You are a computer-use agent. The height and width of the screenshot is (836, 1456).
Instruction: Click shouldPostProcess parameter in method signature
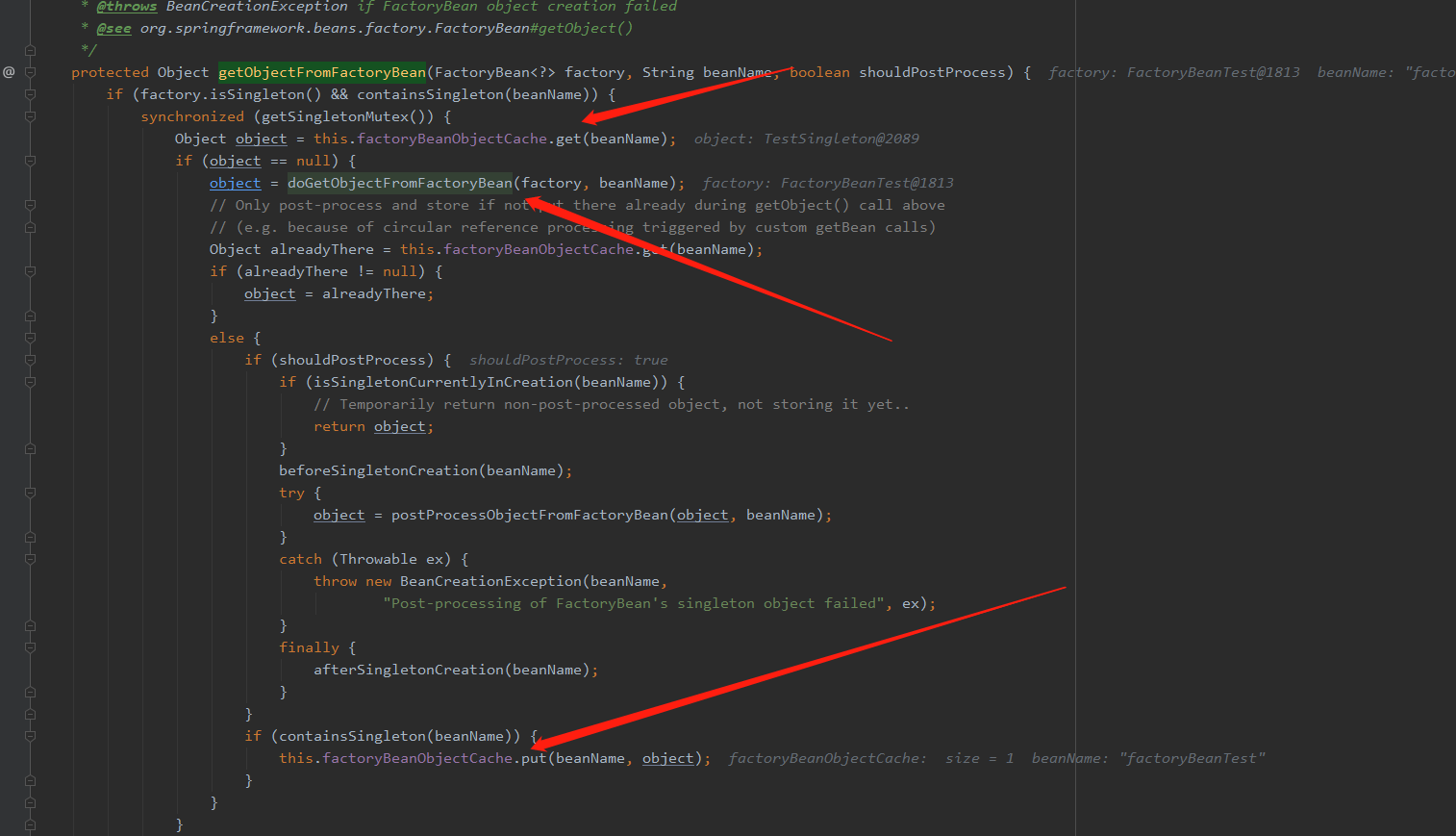(x=932, y=72)
